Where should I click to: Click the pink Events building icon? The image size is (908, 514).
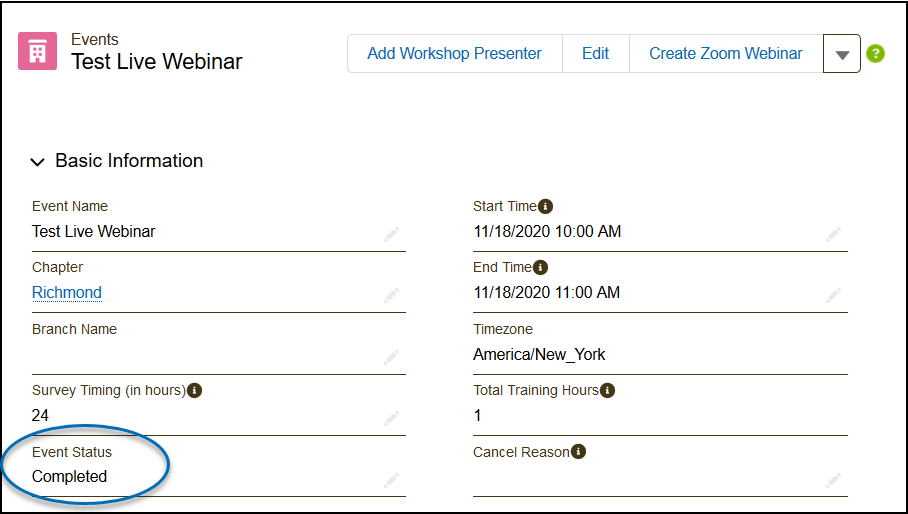click(x=37, y=51)
